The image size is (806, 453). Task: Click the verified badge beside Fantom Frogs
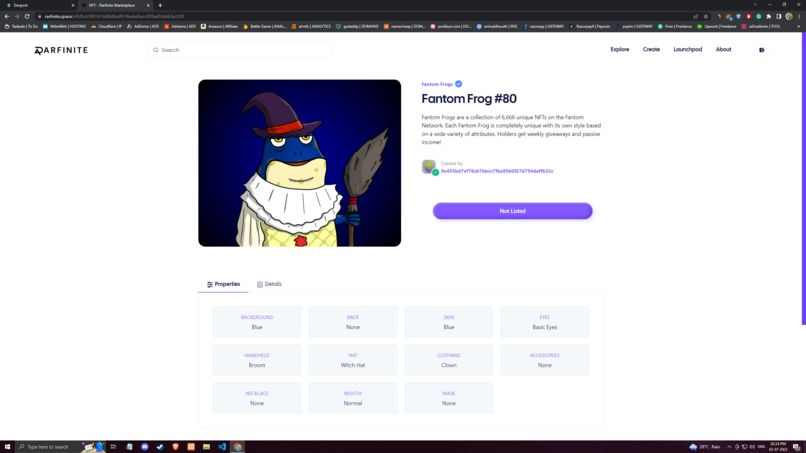tap(459, 84)
